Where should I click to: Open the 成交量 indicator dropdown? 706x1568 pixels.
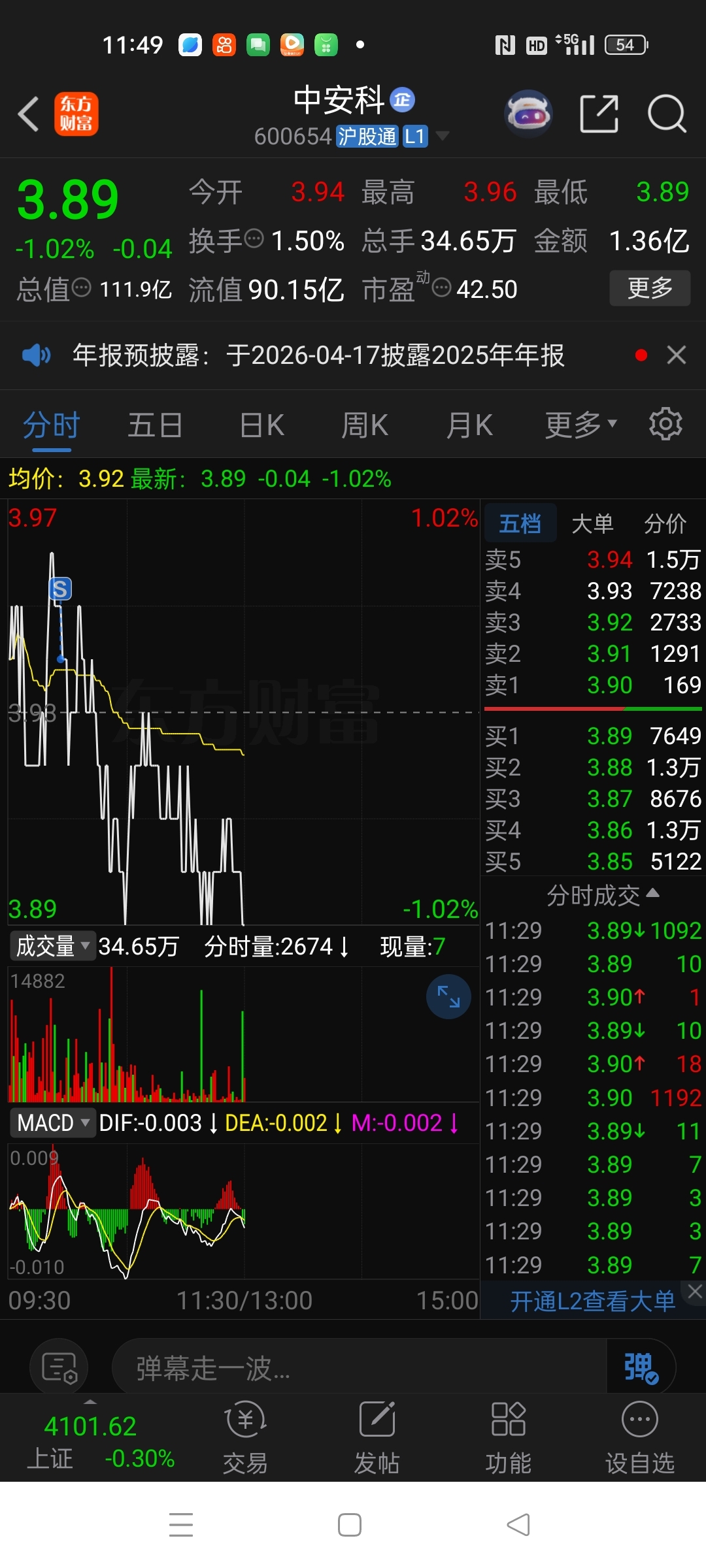[x=53, y=946]
